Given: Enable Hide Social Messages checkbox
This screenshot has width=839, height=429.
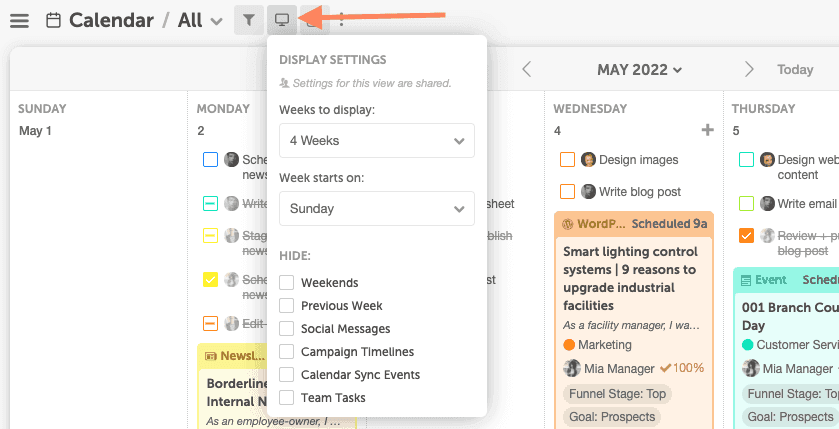Looking at the screenshot, I should (287, 328).
